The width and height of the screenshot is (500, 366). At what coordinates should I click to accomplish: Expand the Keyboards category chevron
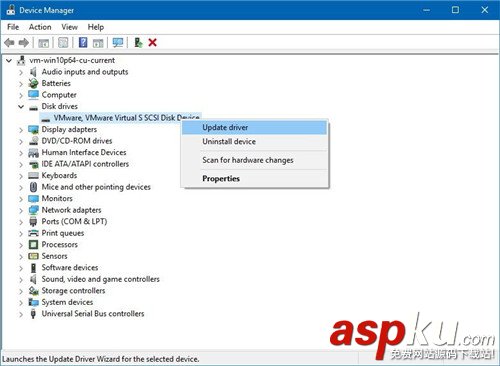click(x=21, y=176)
